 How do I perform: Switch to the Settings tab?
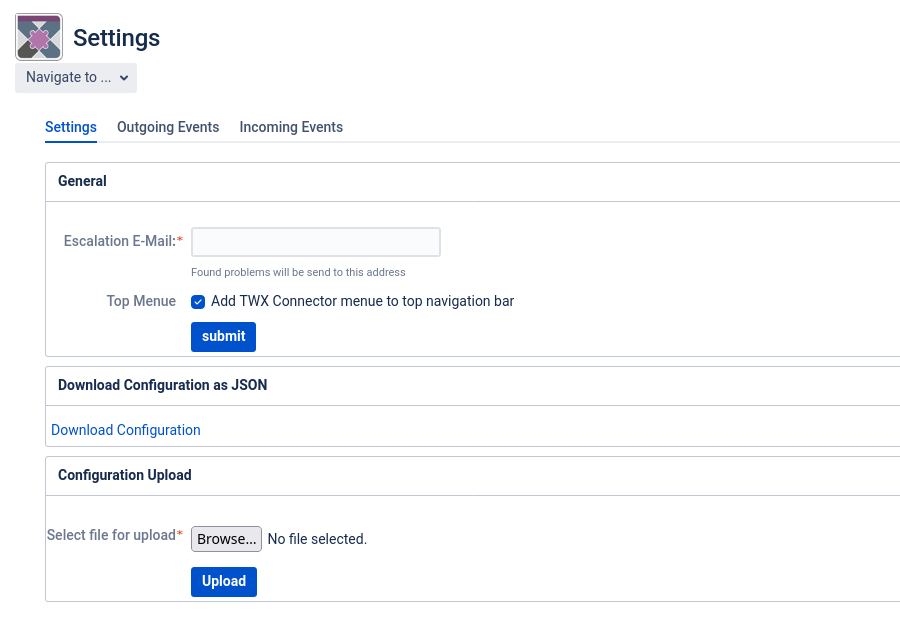[71, 127]
